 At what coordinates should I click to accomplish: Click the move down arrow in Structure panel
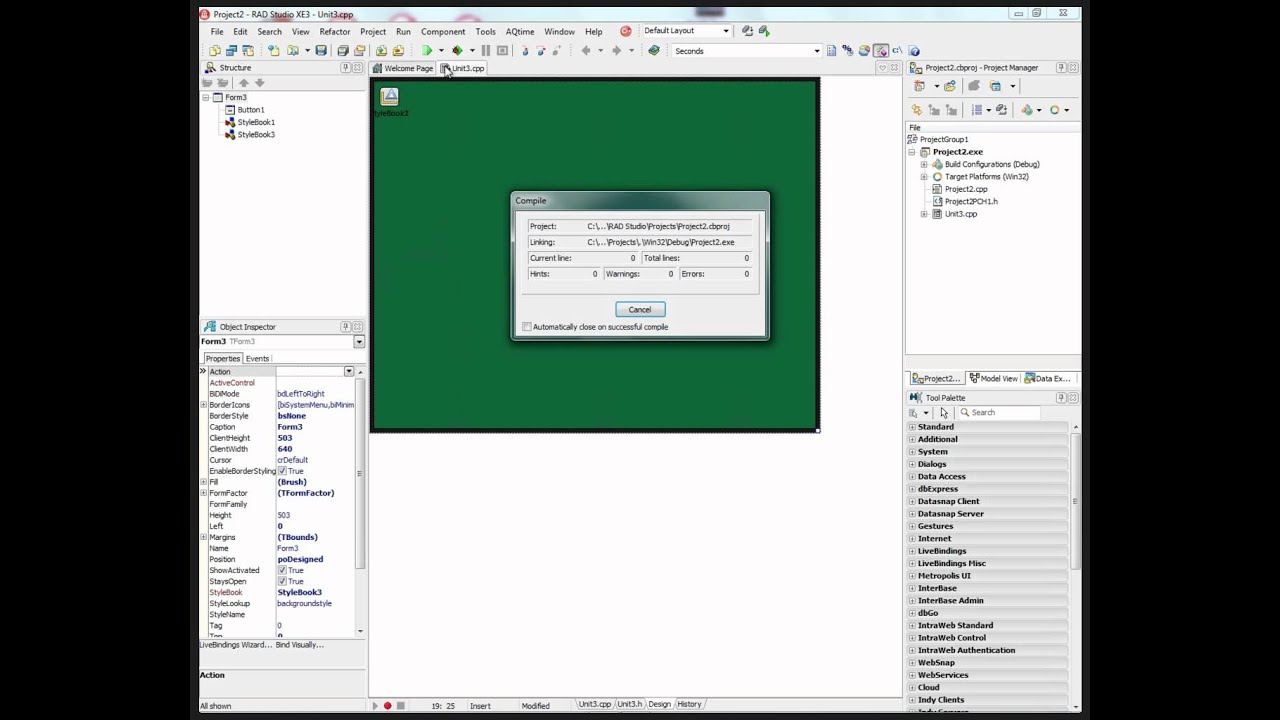tap(259, 83)
